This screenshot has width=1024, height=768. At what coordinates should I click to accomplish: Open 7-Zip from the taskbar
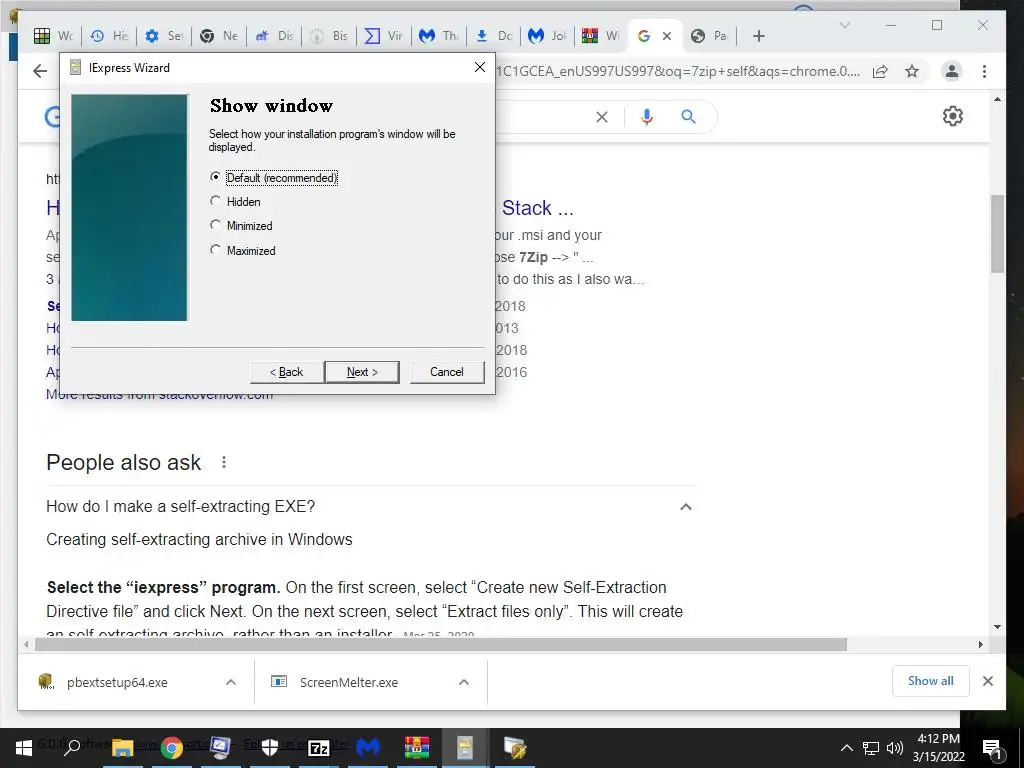[319, 747]
